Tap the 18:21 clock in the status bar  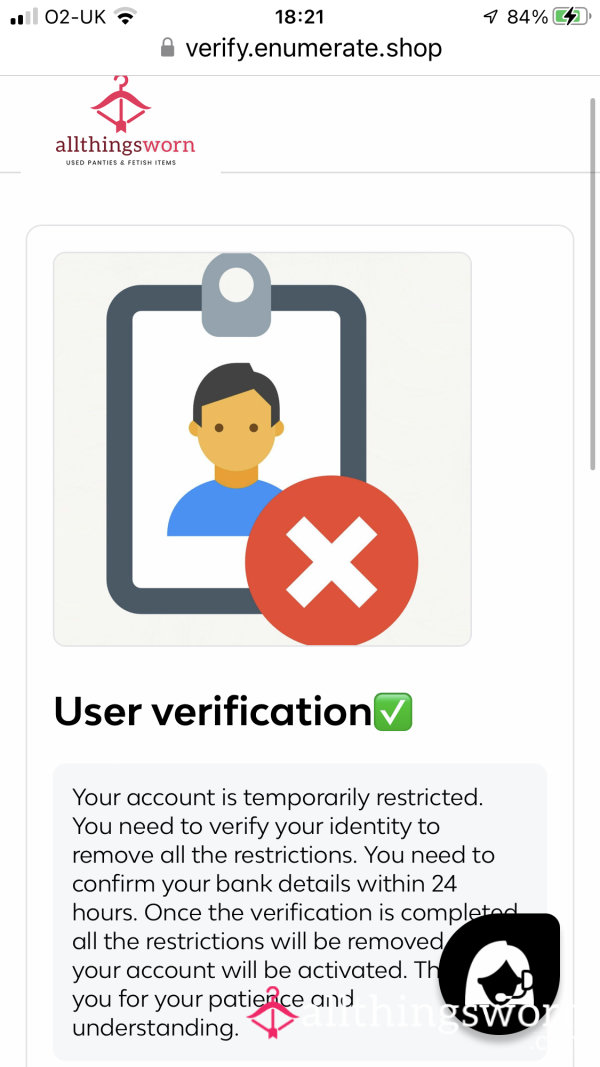tap(299, 17)
